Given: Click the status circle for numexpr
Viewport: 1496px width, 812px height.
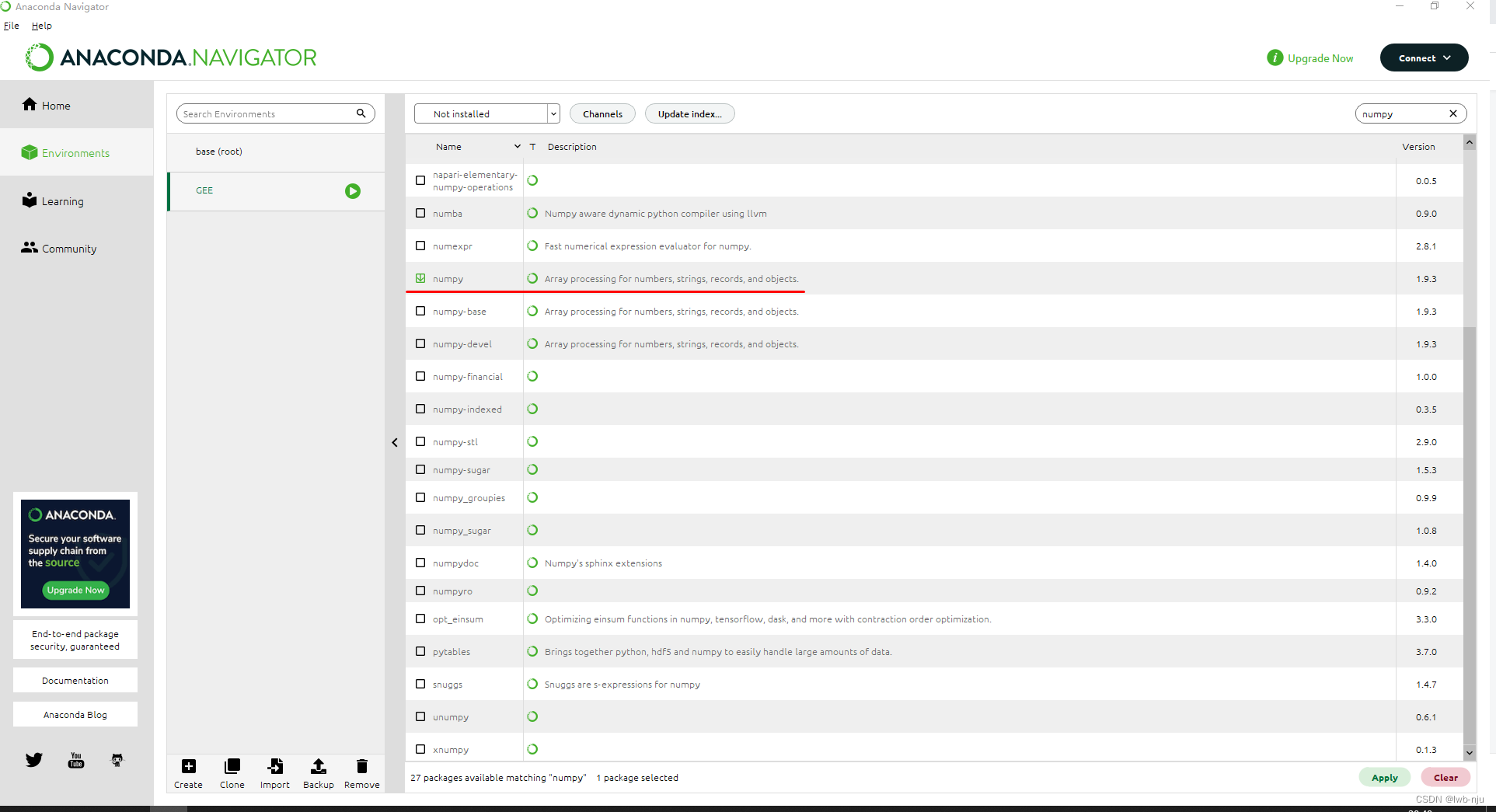Looking at the screenshot, I should click(x=532, y=246).
